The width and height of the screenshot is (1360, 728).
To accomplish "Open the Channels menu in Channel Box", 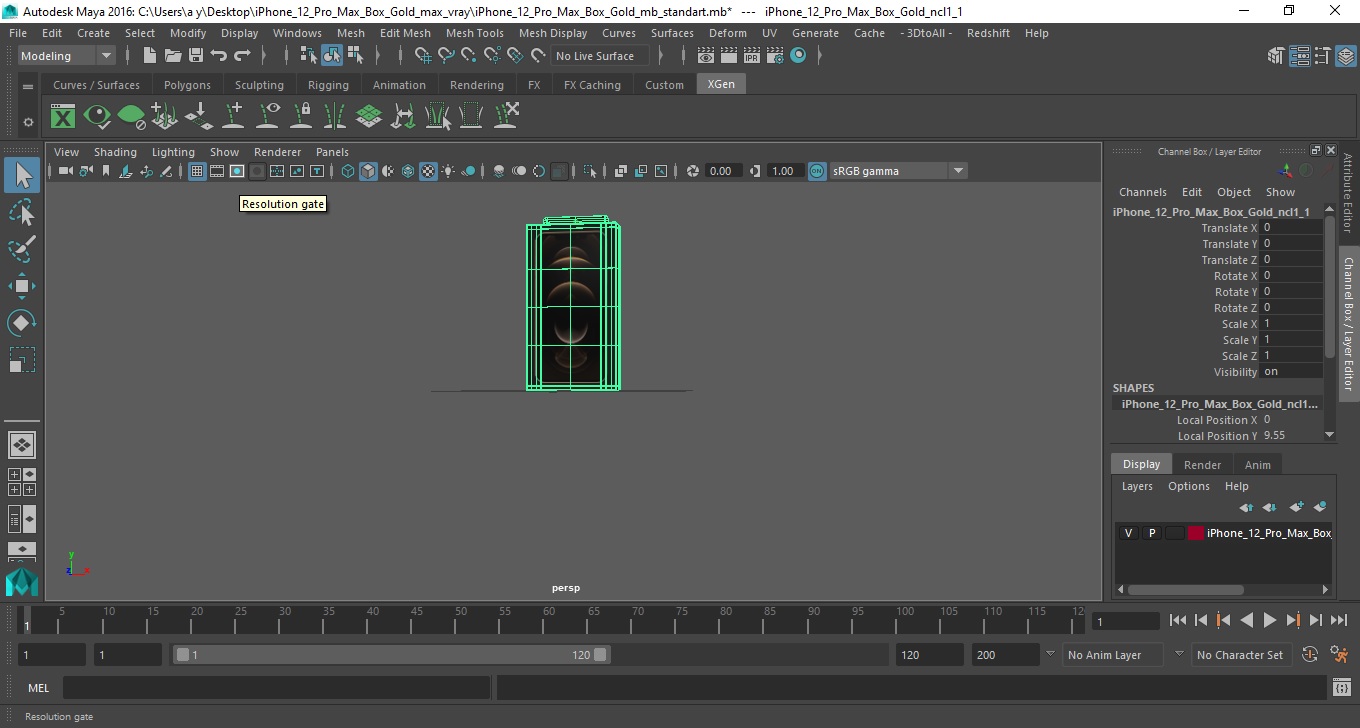I will point(1142,192).
